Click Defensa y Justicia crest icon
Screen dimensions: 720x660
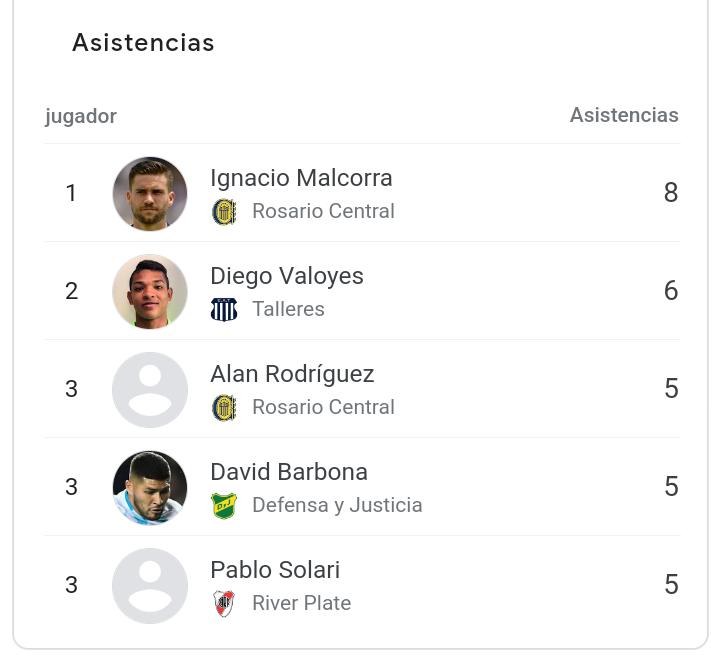224,506
